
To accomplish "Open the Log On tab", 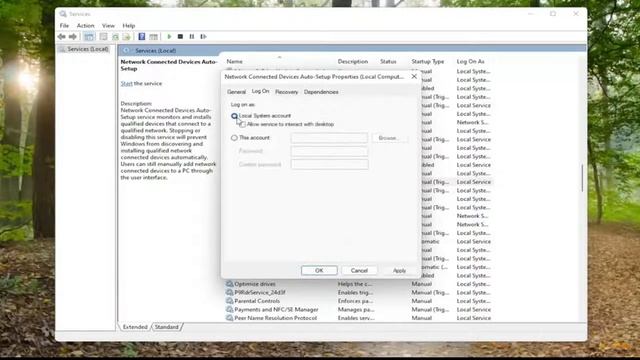I will pyautogui.click(x=260, y=91).
